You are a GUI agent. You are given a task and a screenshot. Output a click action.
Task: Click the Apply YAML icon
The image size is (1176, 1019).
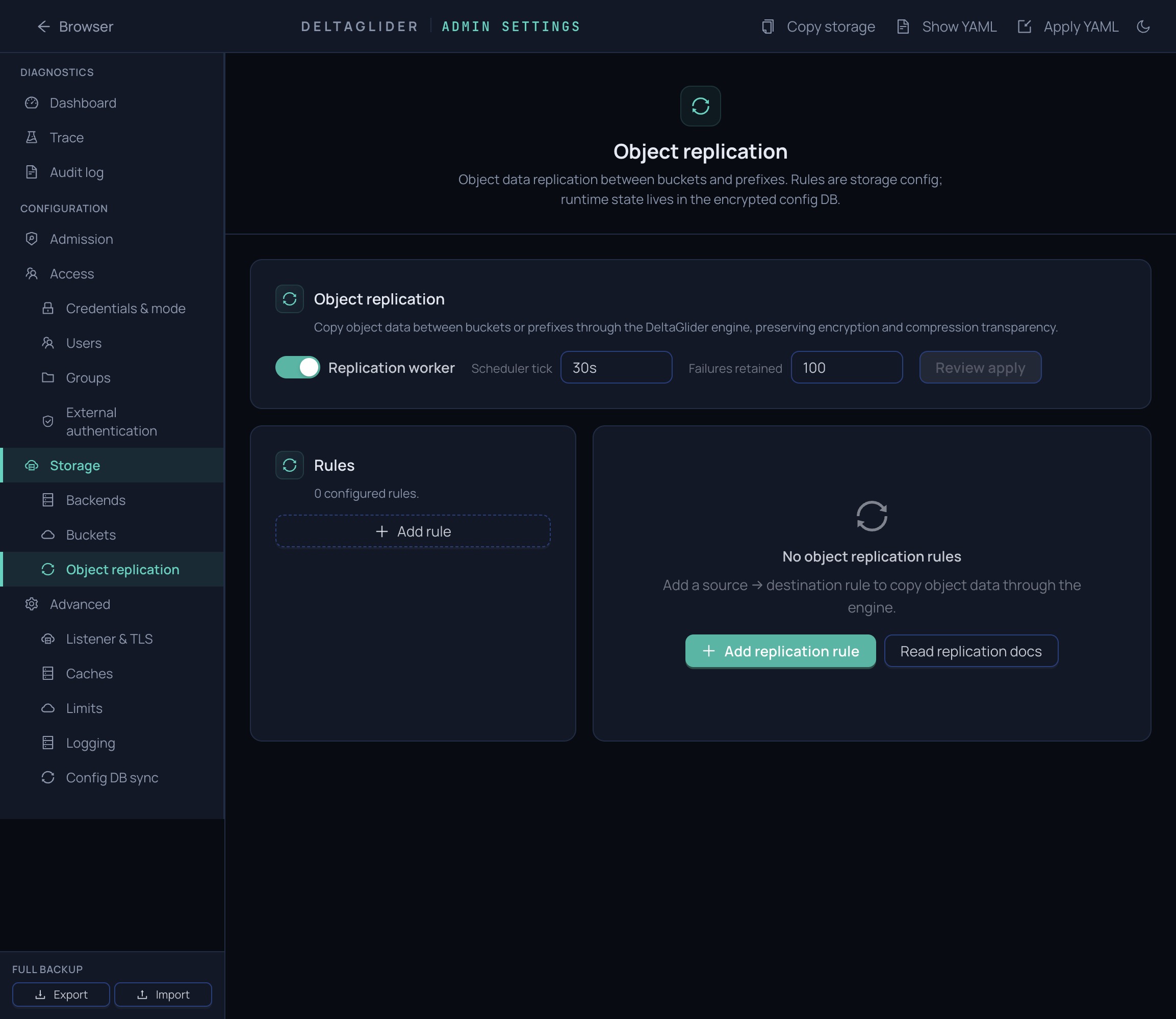pyautogui.click(x=1025, y=26)
